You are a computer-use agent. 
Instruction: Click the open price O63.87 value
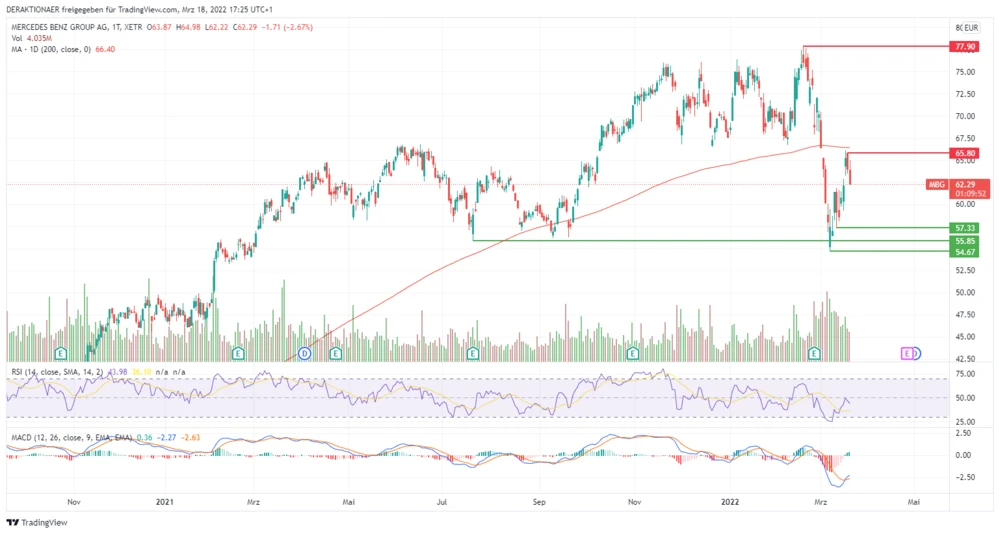(159, 27)
